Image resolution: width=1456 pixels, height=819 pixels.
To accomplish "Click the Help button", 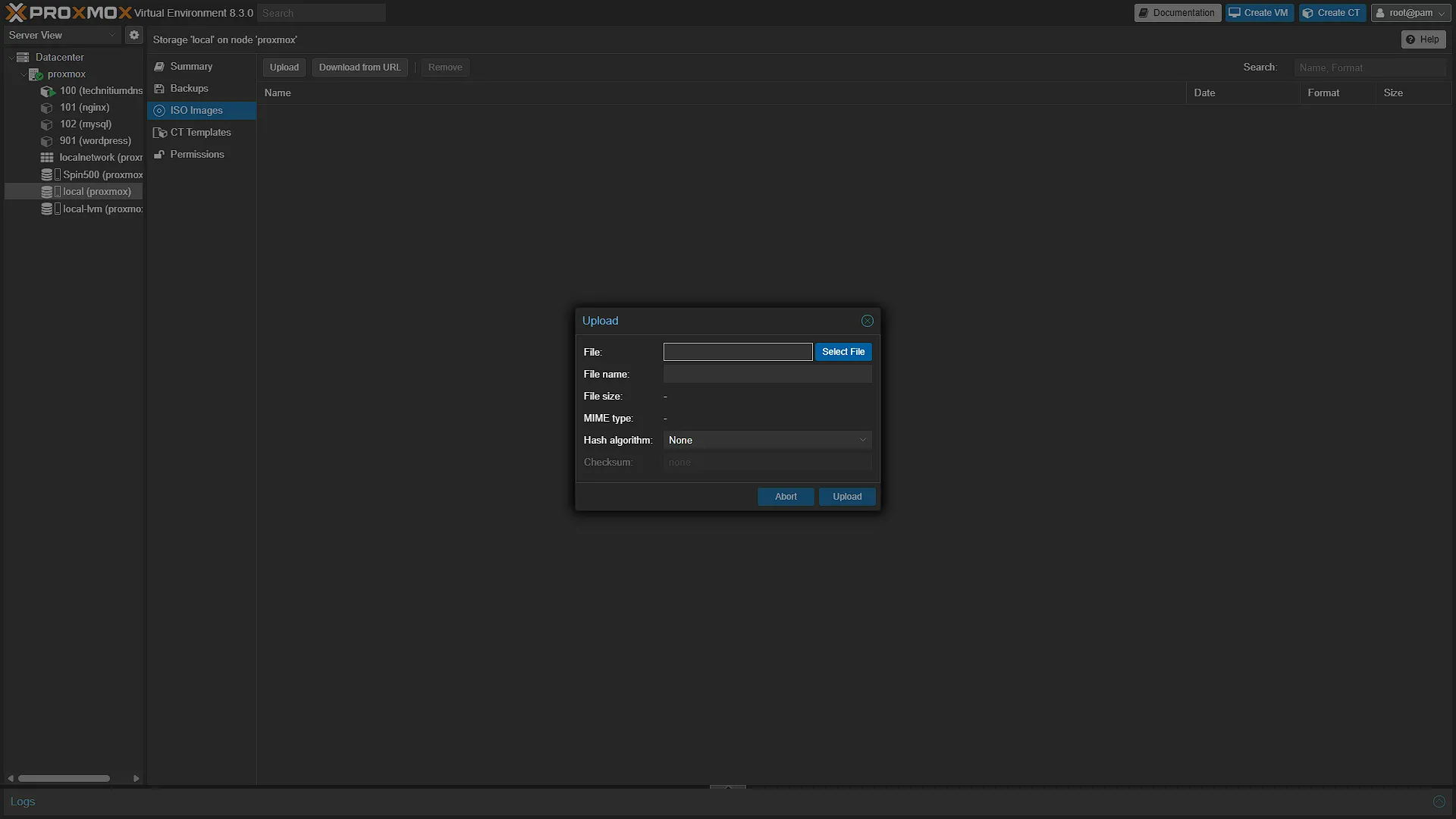I will click(1423, 39).
